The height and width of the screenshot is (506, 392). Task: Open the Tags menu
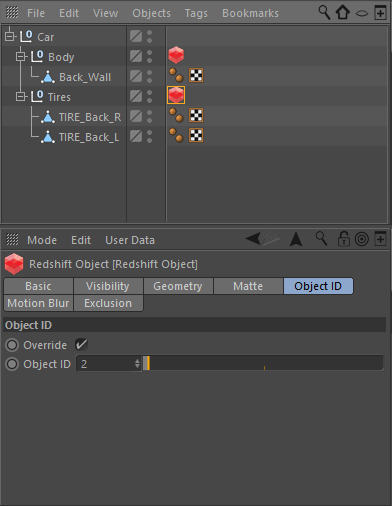[196, 13]
